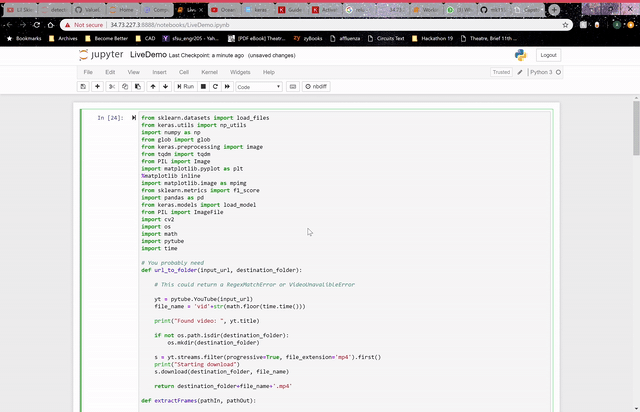Open the Insert menu

coord(159,72)
